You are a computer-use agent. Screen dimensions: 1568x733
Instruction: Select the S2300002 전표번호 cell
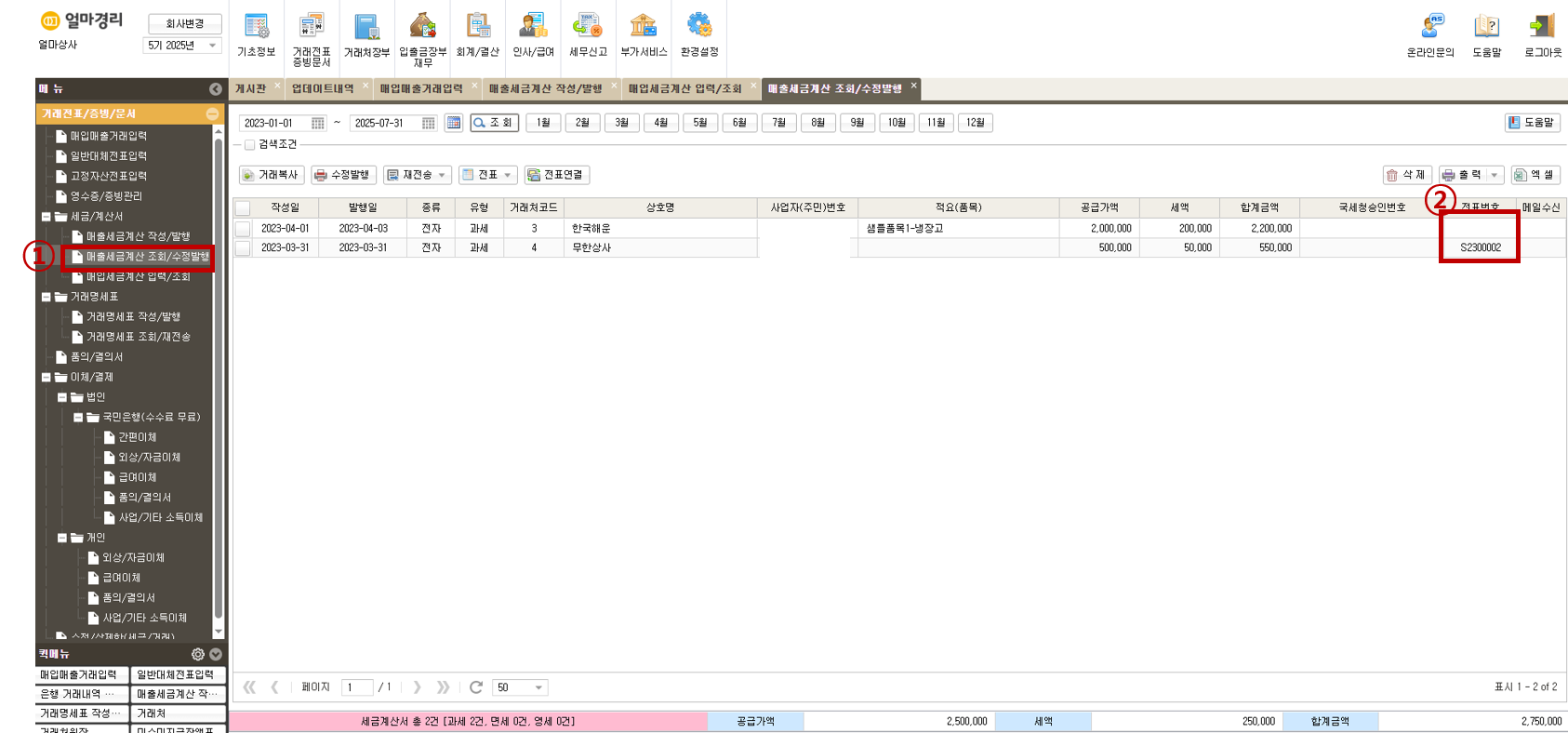point(1480,248)
